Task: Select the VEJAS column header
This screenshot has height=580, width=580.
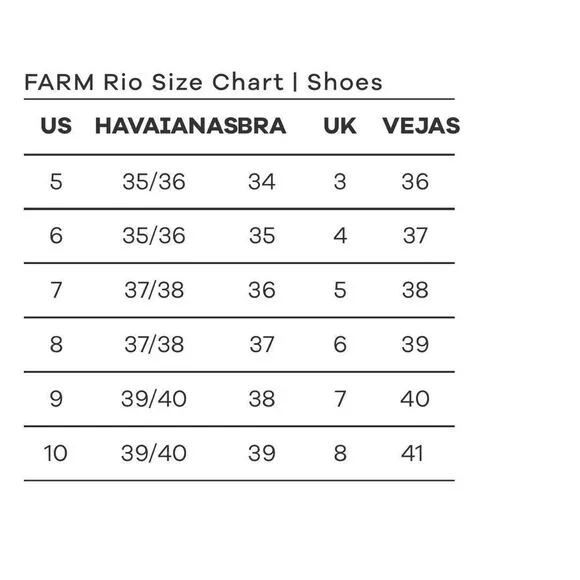Action: point(421,126)
